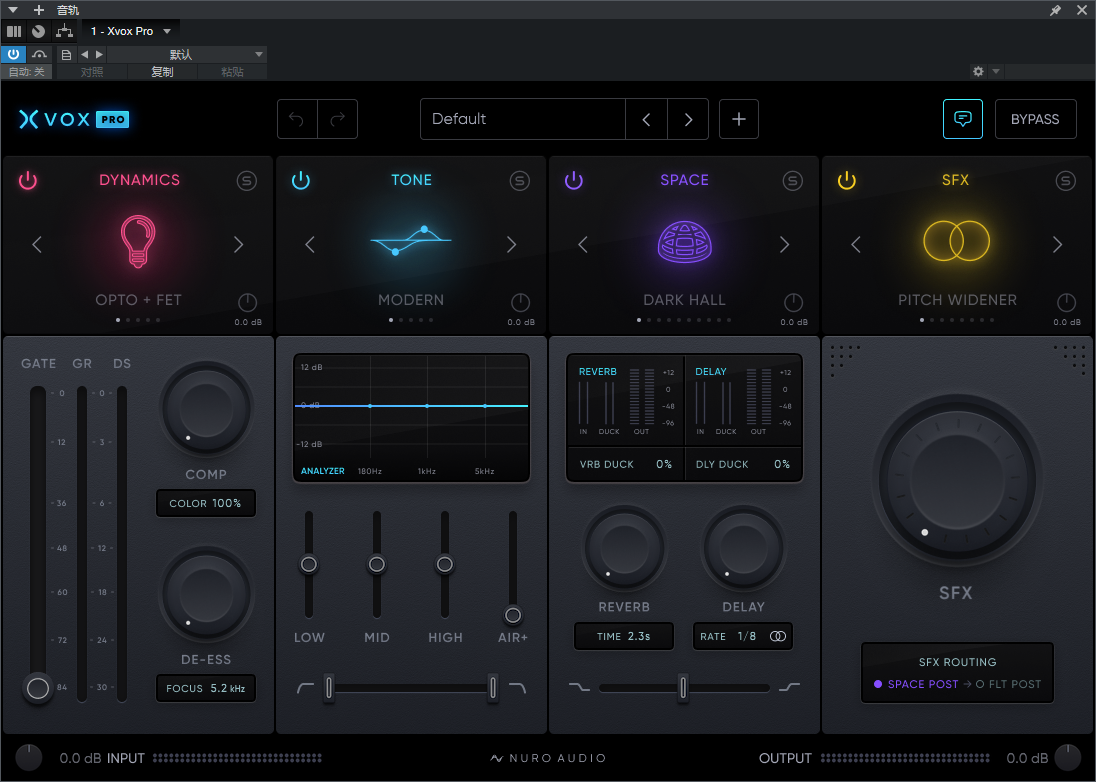Viewport: 1096px width, 782px height.
Task: Open the Default preset name field
Action: coord(523,120)
